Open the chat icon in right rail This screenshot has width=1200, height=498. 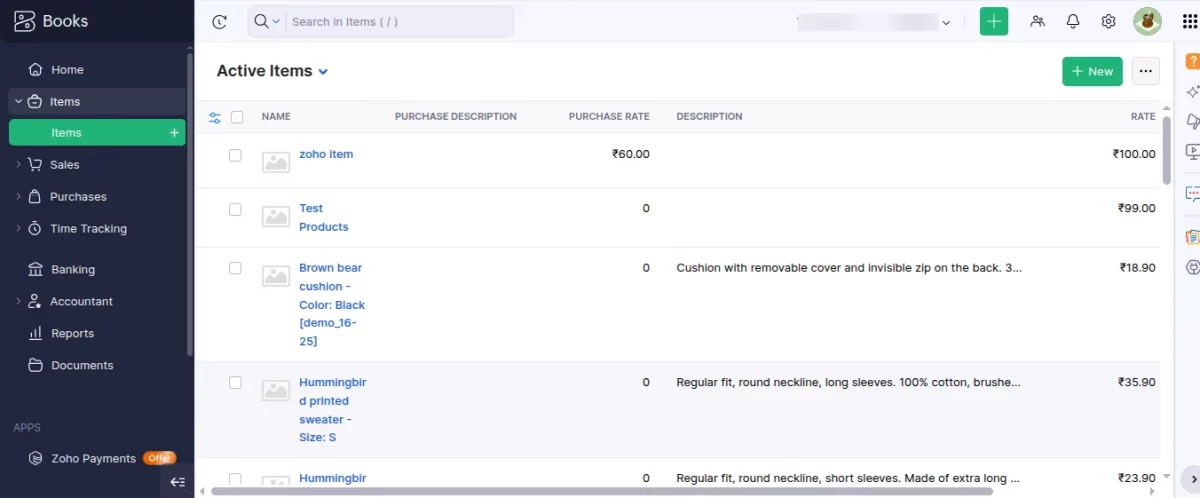point(1193,192)
